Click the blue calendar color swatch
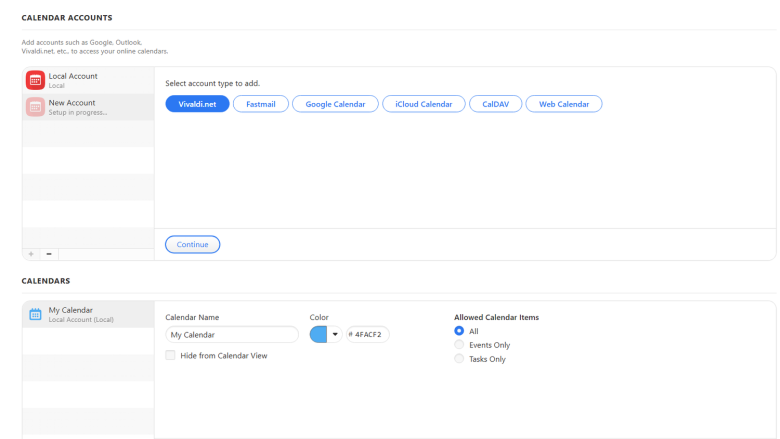Screen dimensions: 780x439 [319, 335]
